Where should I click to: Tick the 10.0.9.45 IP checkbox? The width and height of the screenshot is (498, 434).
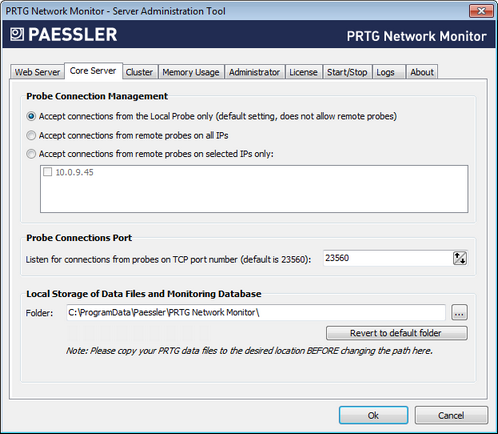click(47, 172)
